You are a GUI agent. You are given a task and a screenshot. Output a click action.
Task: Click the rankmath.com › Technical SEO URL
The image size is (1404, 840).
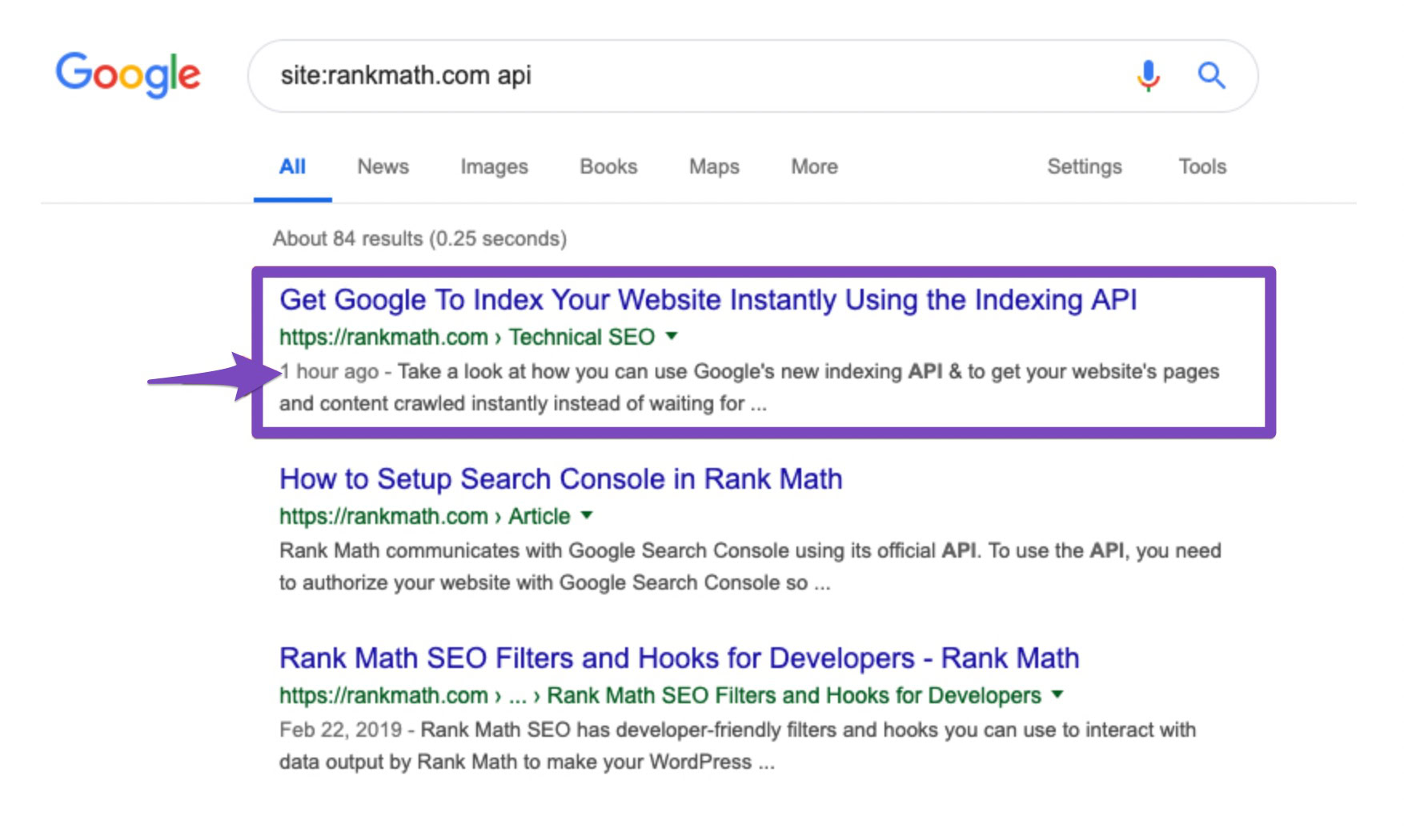[x=467, y=337]
